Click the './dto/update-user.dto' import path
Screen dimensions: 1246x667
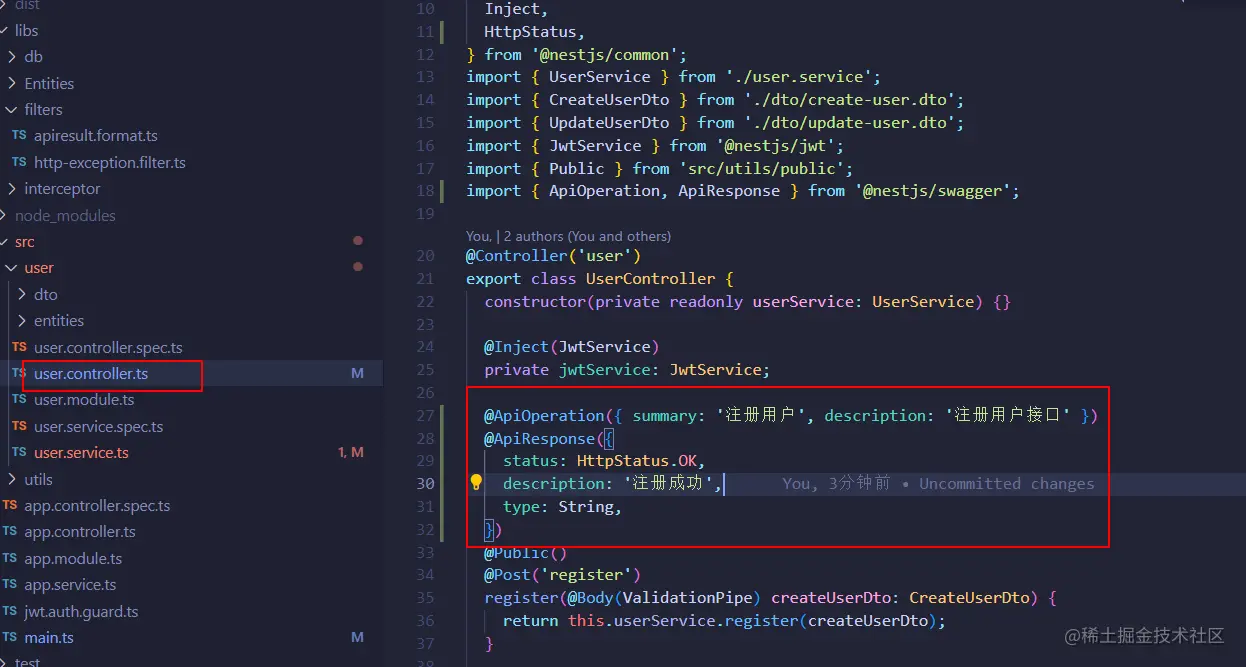tap(852, 123)
